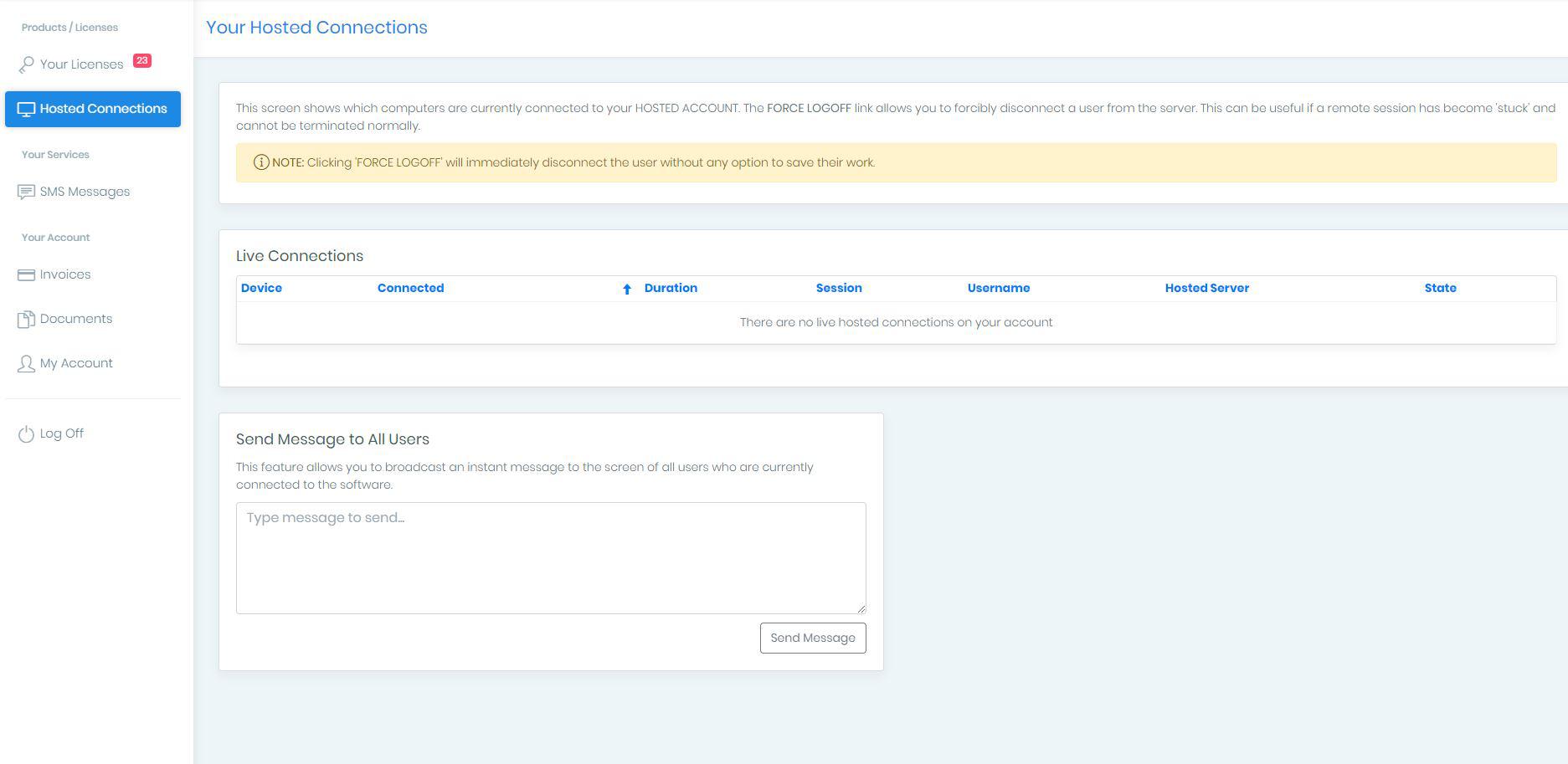Click the Log Off power icon
This screenshot has height=764, width=1568.
[x=26, y=433]
